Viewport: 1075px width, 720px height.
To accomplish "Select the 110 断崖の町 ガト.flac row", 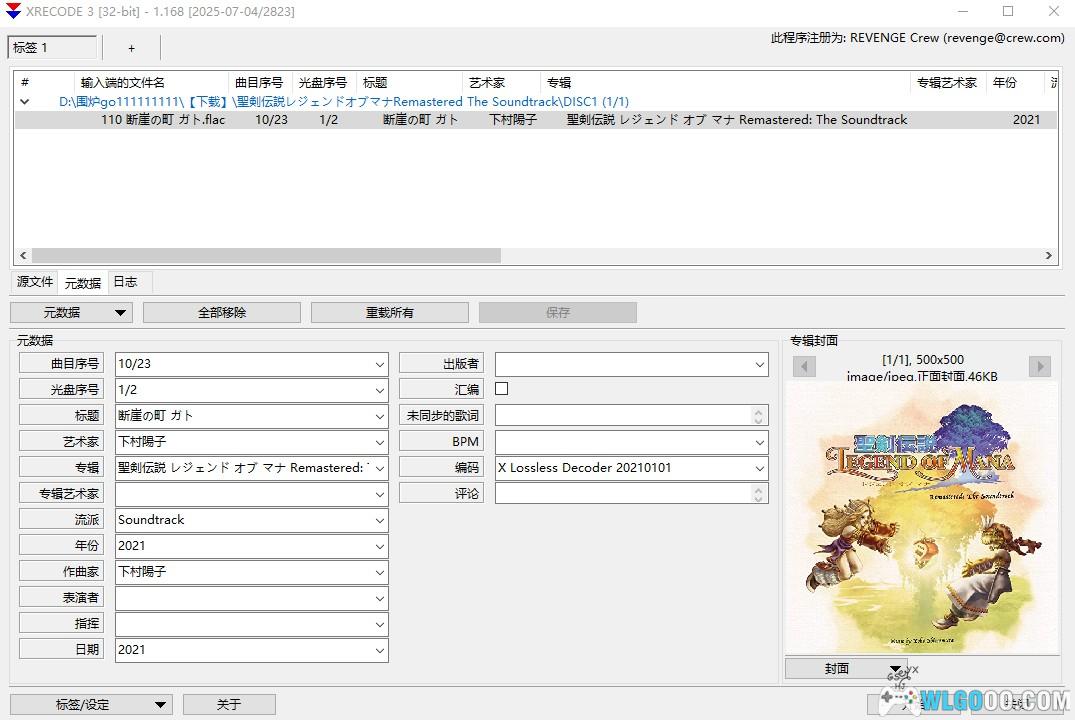I will tap(535, 120).
